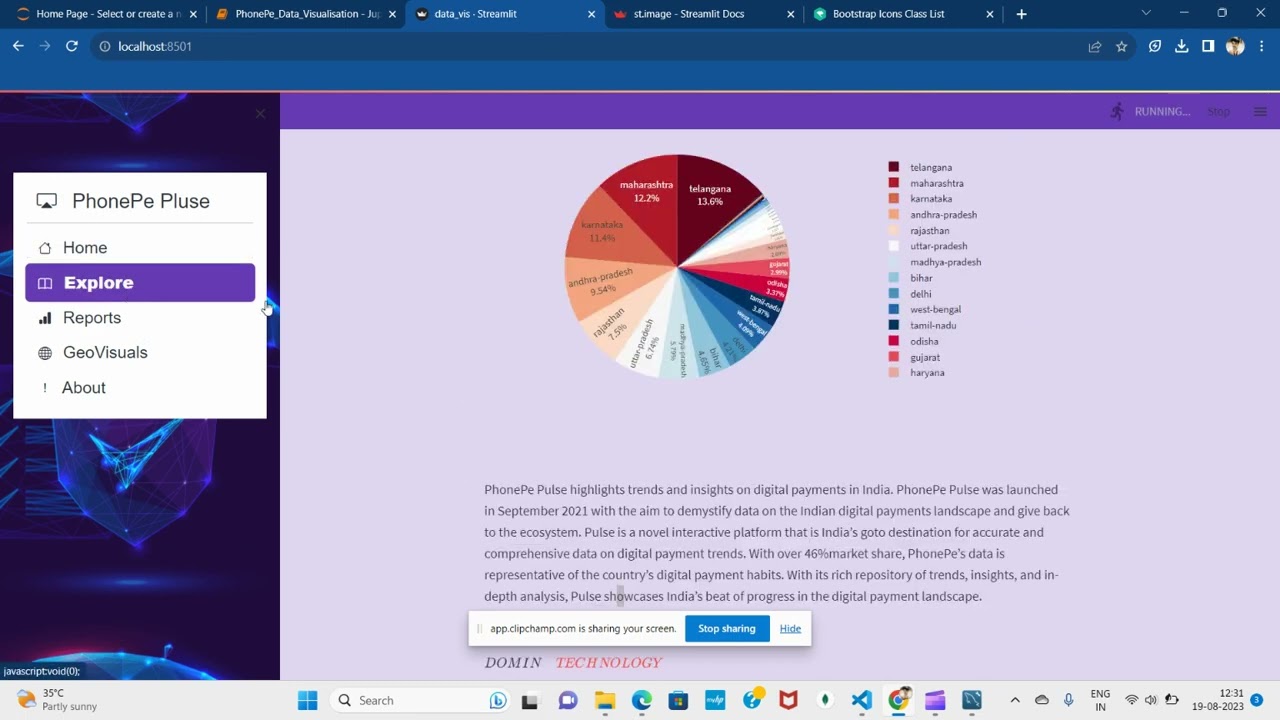The width and height of the screenshot is (1280, 720).
Task: Click microphone icon in system tray
Action: coord(1069,700)
